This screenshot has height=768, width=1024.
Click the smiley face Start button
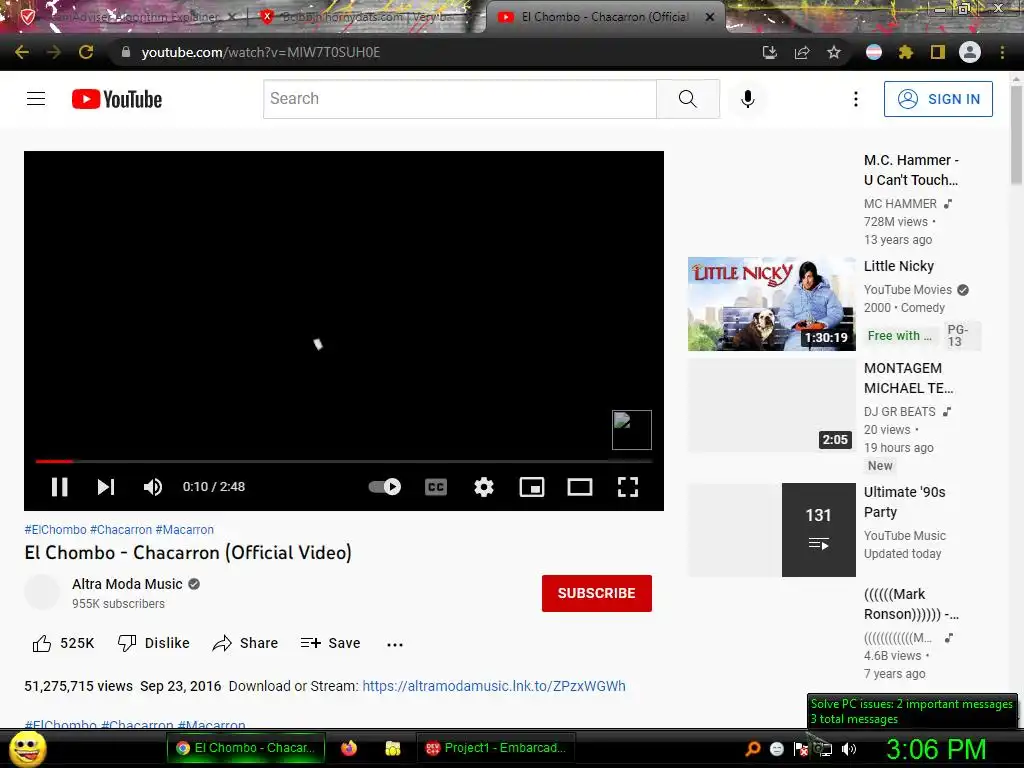[27, 748]
